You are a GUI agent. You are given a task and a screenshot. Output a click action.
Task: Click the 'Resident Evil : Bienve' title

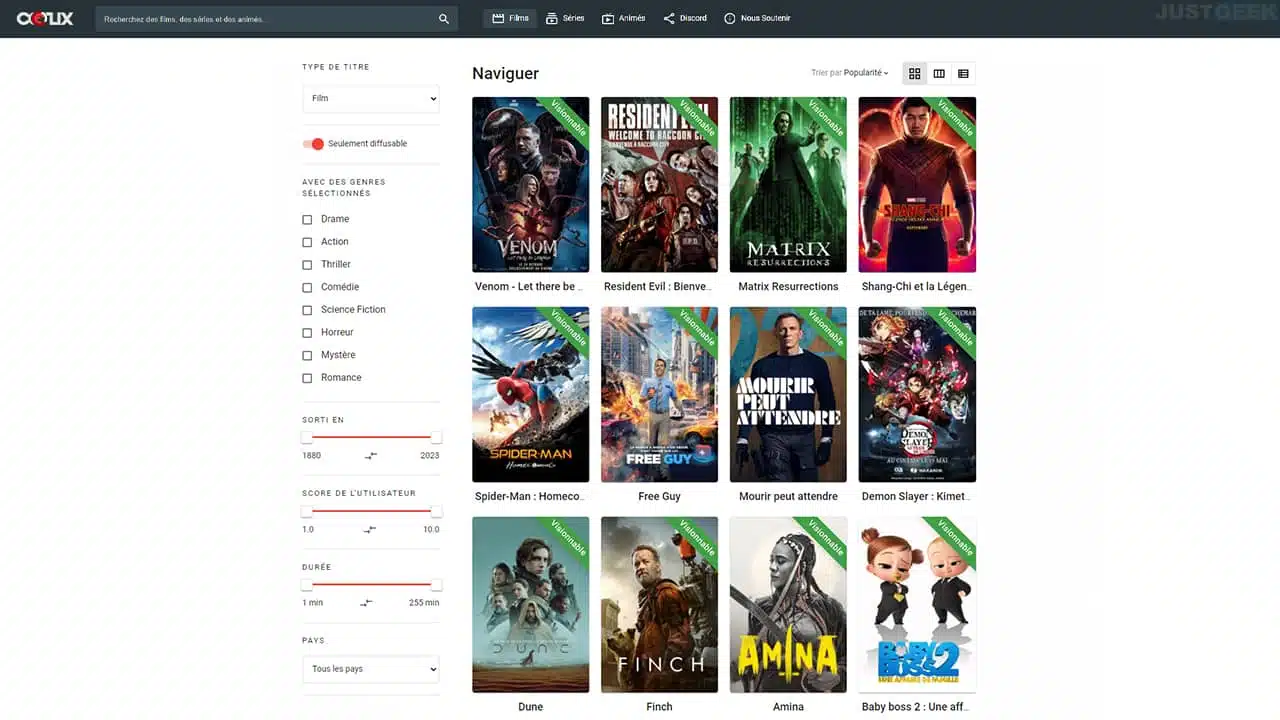[x=659, y=287]
